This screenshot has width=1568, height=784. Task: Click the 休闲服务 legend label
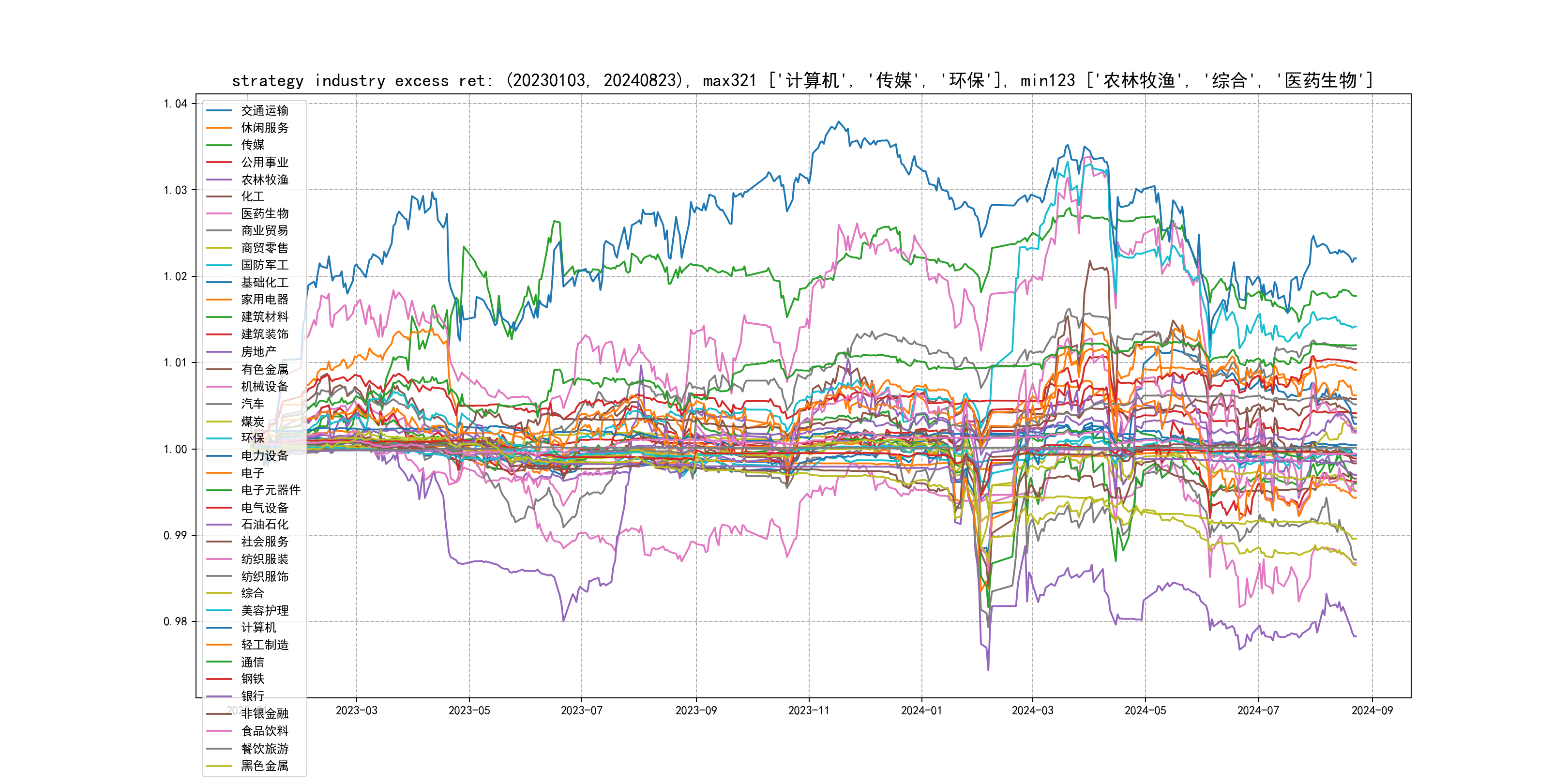264,128
